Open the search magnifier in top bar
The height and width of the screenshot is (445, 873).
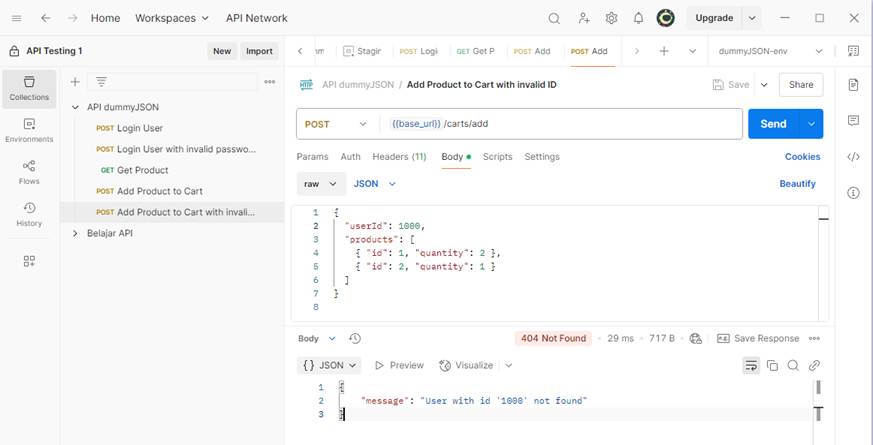pyautogui.click(x=554, y=18)
